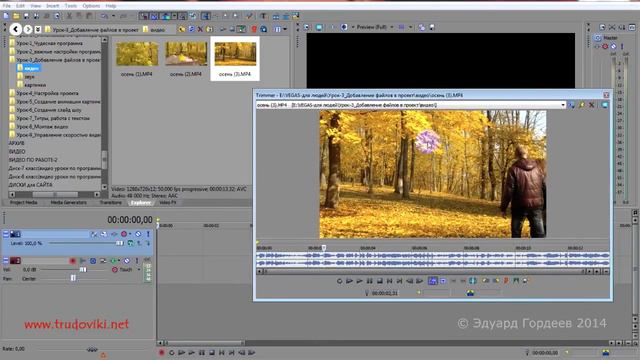Minimize audio track 2 header
This screenshot has width=640, height=360.
6,260
